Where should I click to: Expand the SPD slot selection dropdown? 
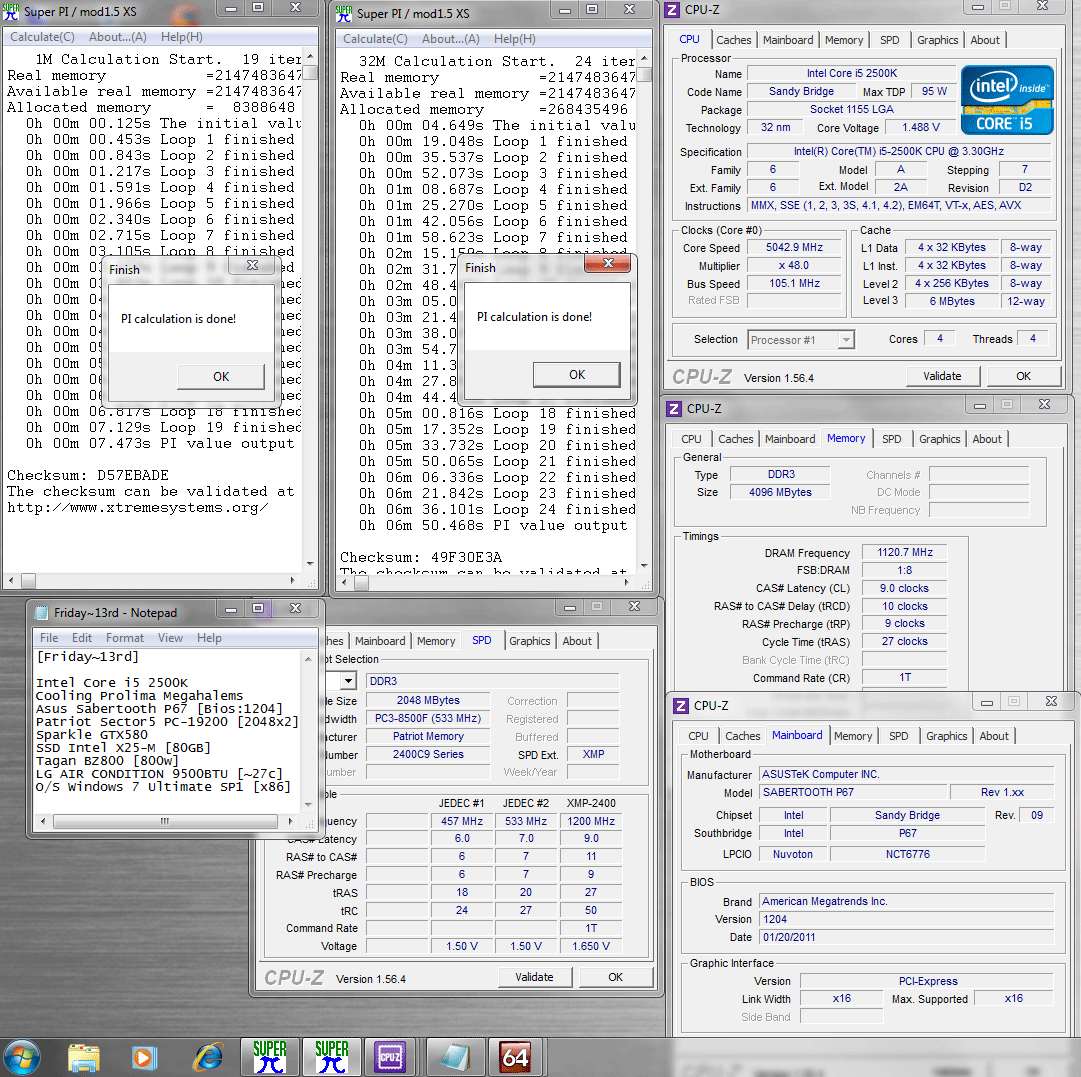tap(348, 681)
